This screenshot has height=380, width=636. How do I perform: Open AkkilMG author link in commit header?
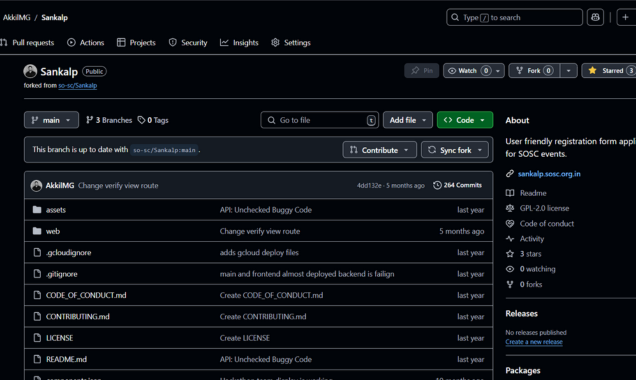[60, 186]
